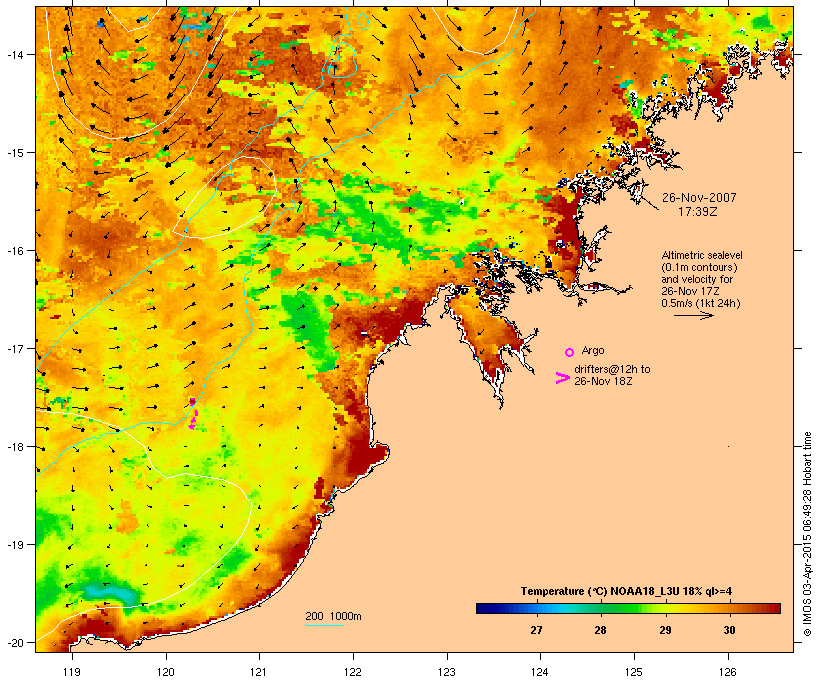Click the 200 1000m depth label
The width and height of the screenshot is (820, 680).
333,616
